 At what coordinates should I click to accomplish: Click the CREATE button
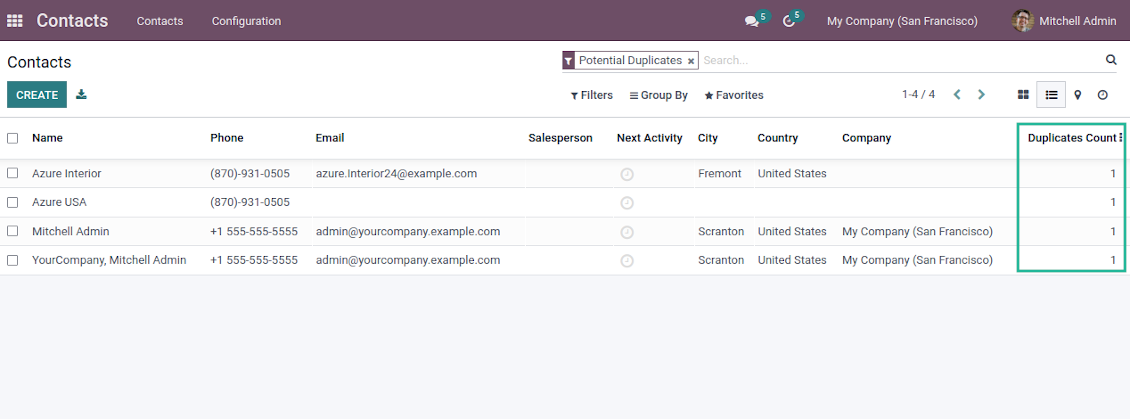point(37,95)
